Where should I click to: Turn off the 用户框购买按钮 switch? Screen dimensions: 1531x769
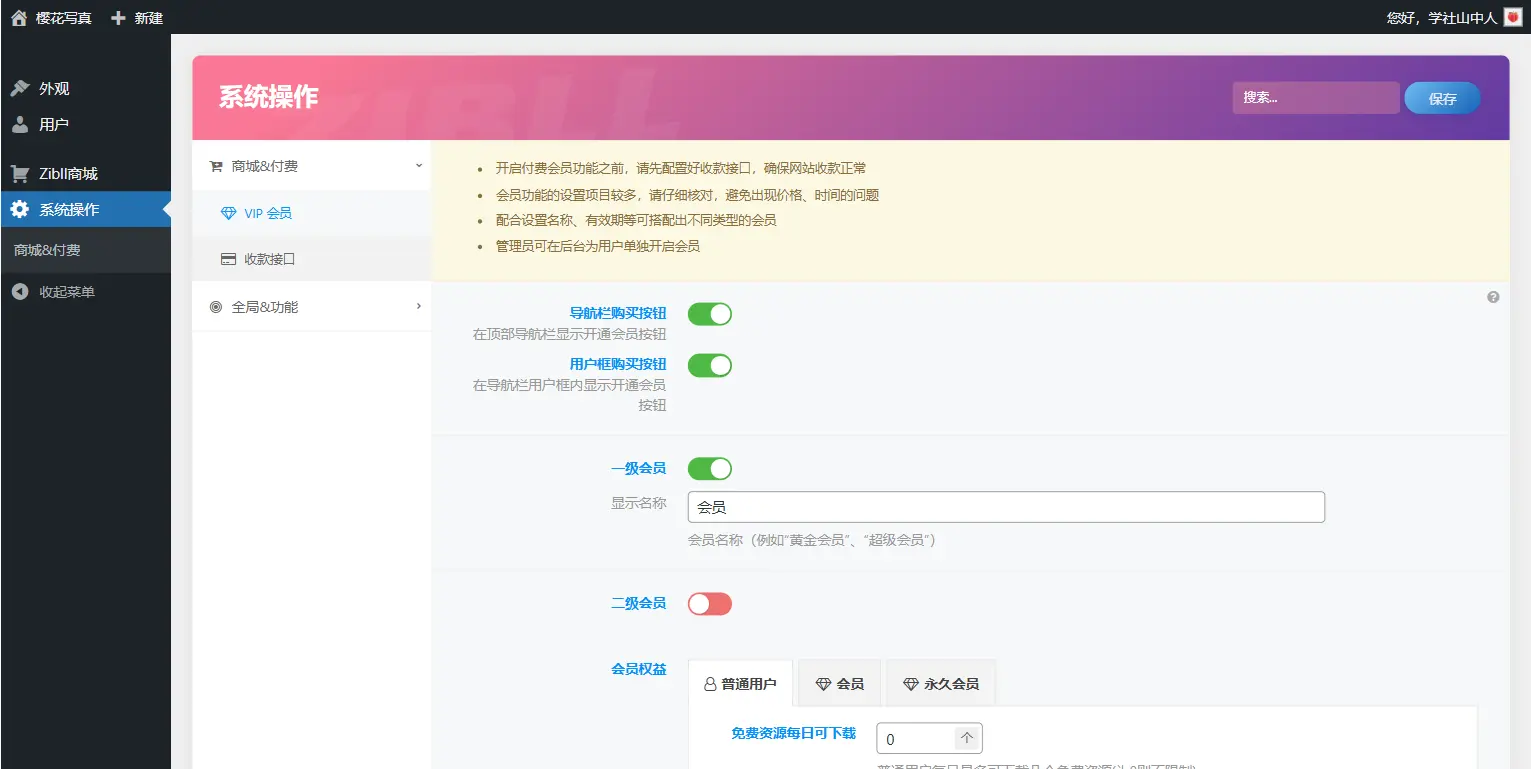[x=709, y=365]
